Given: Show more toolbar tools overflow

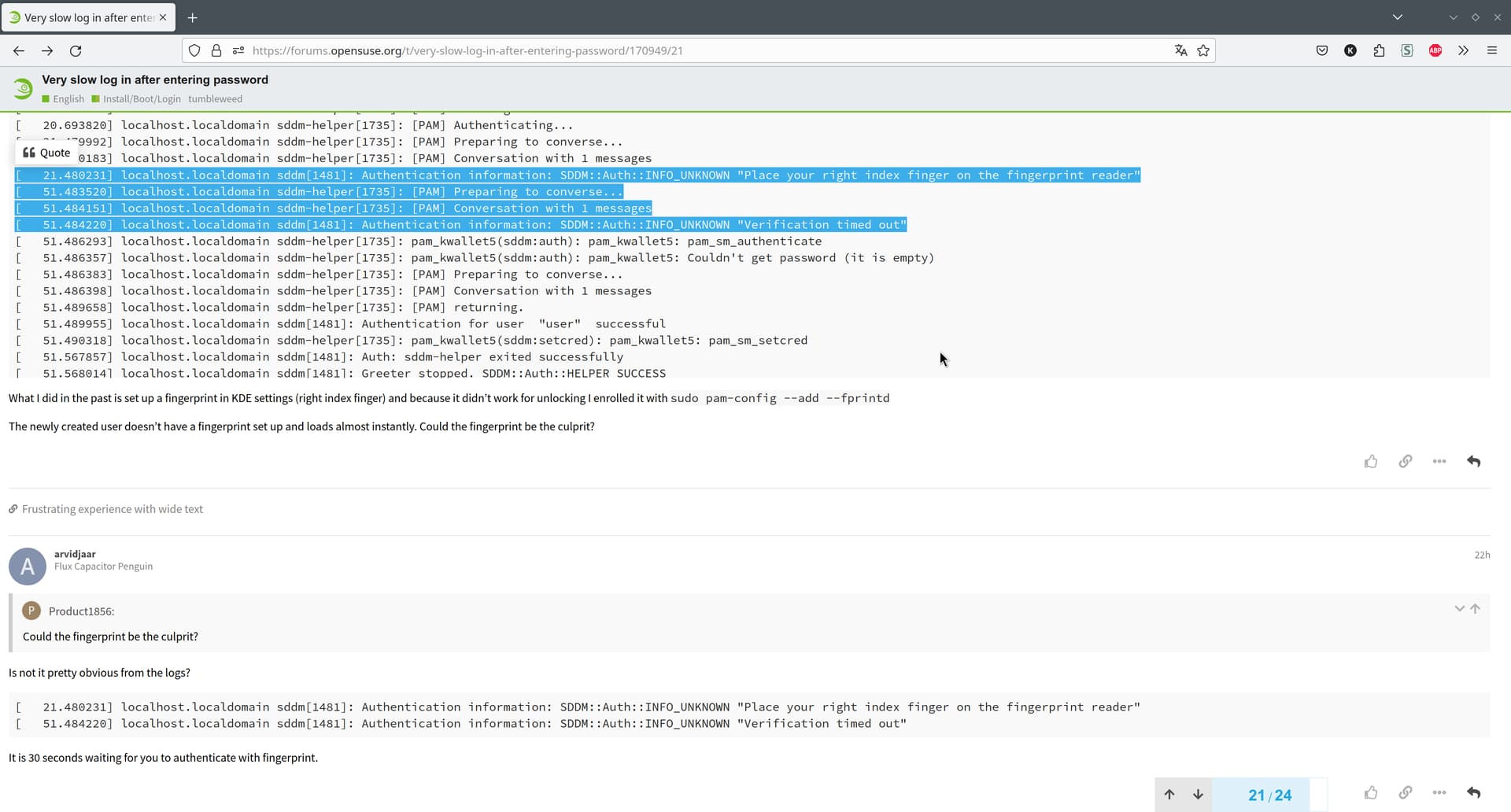Looking at the screenshot, I should tap(1463, 50).
